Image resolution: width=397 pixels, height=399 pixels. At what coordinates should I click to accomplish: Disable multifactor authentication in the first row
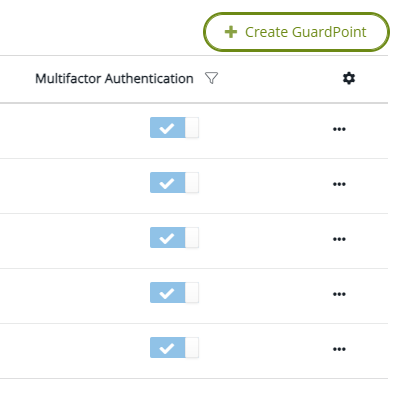(174, 127)
